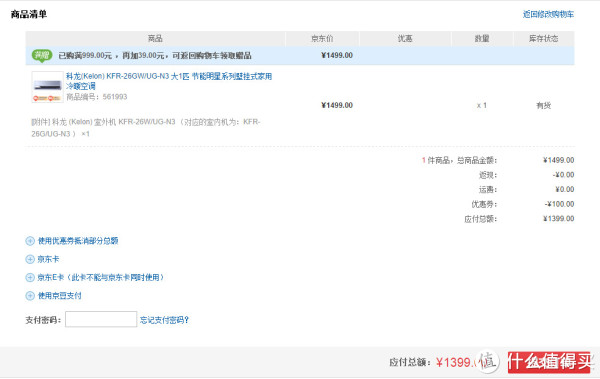Click the 优惠券 -¥100.00 value

[559, 204]
